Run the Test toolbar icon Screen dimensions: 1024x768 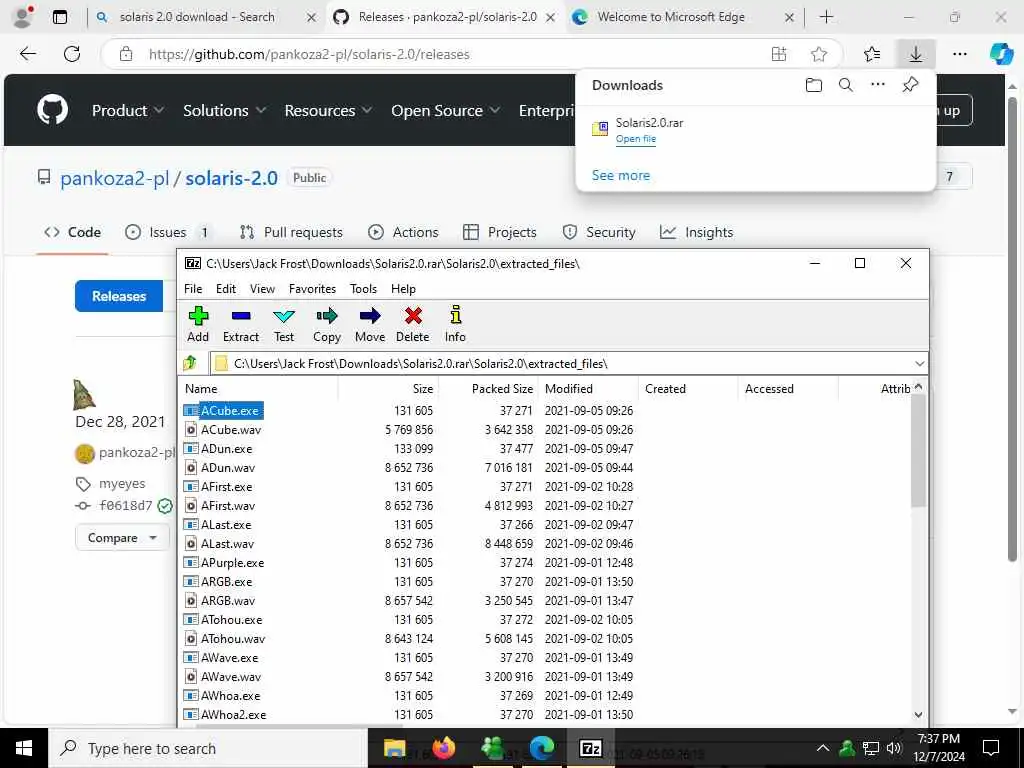point(283,324)
